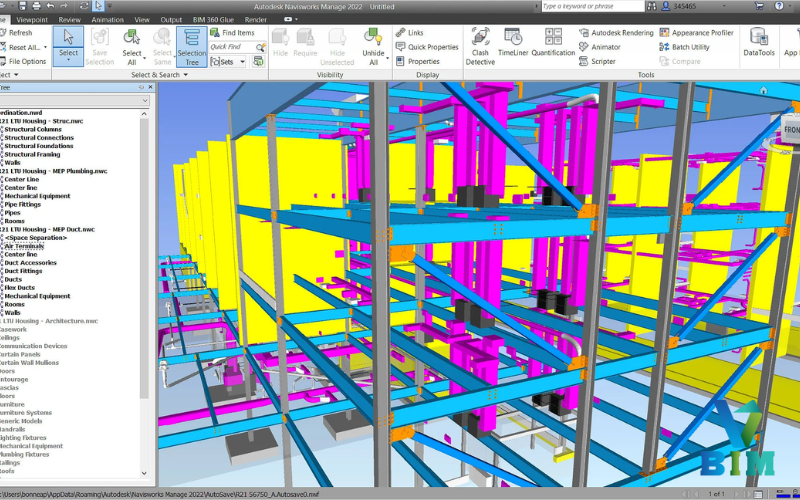Select Curtain Wall Mullions in the tree
Screen dimensions: 800x500
pos(29,363)
